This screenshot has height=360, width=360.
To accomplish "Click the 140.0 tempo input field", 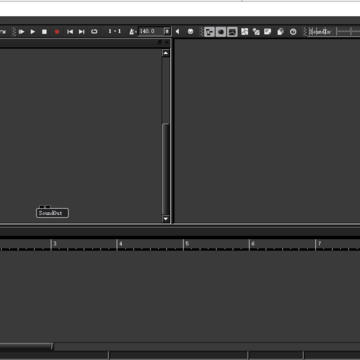I will tap(151, 31).
